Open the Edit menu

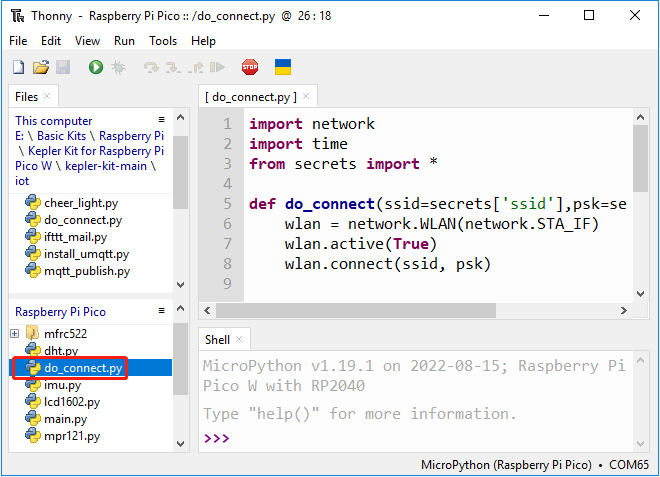(x=51, y=41)
